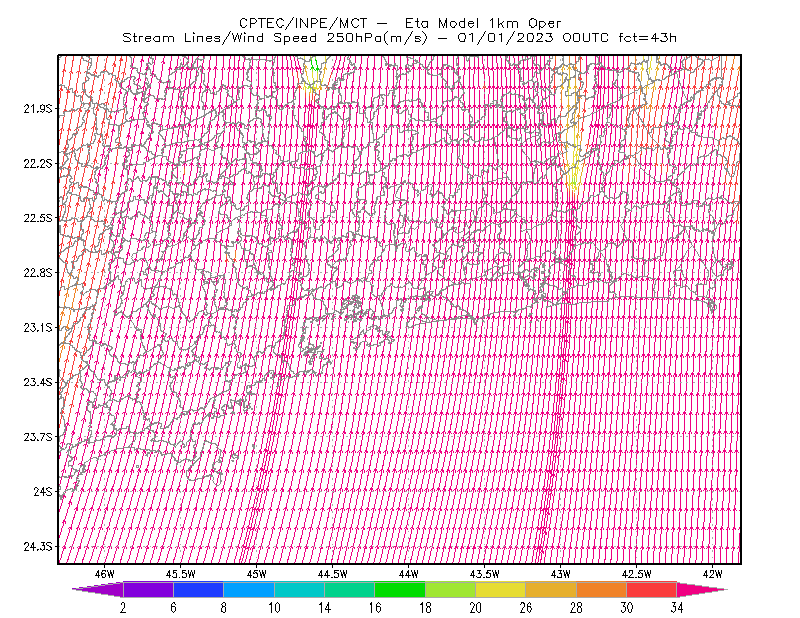Select the orange 28–30 legend segment
The image size is (800, 618).
tap(602, 589)
